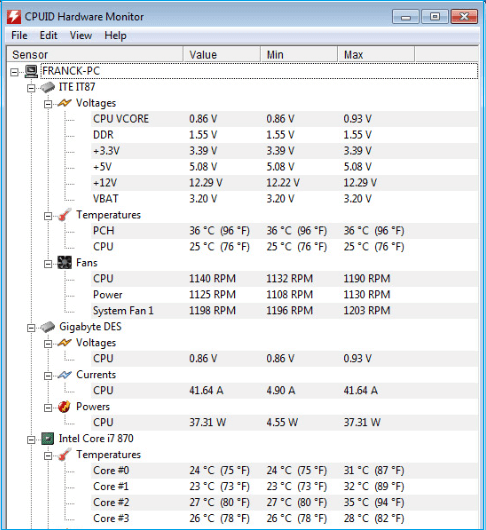Collapse the FRANCK-PC root node
The height and width of the screenshot is (530, 486).
(x=14, y=72)
